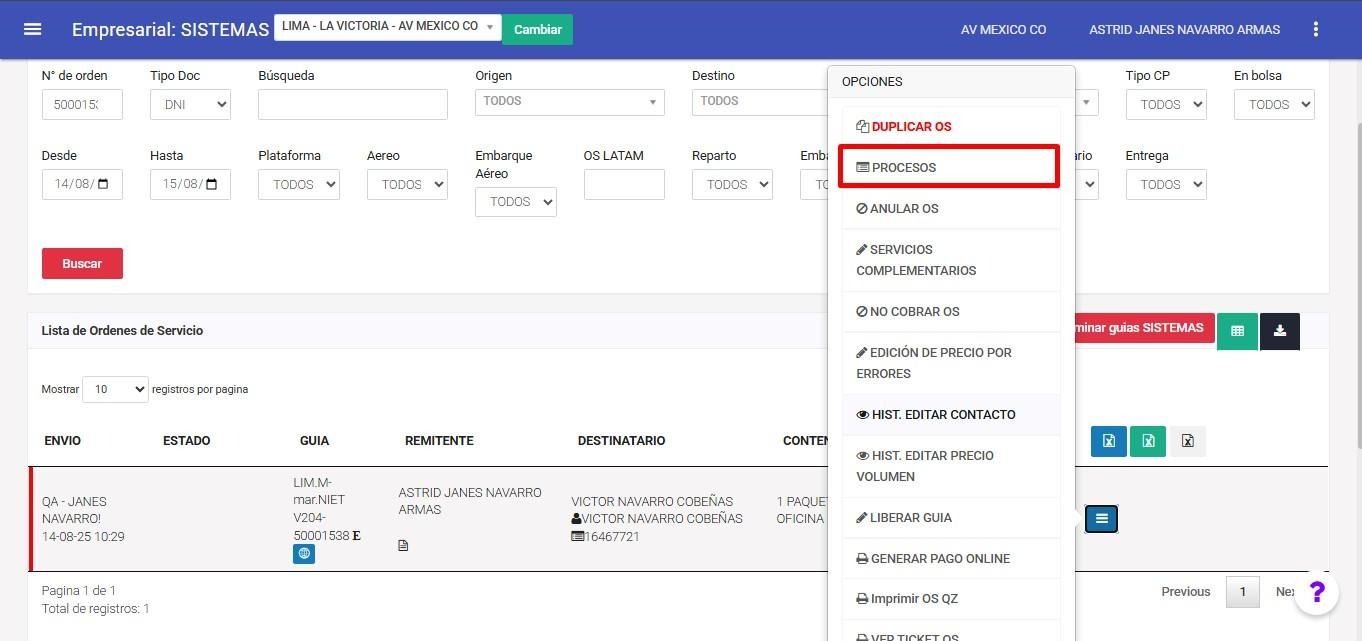Click the Búsqueda text field
Viewport: 1362px width, 641px height.
click(x=352, y=104)
